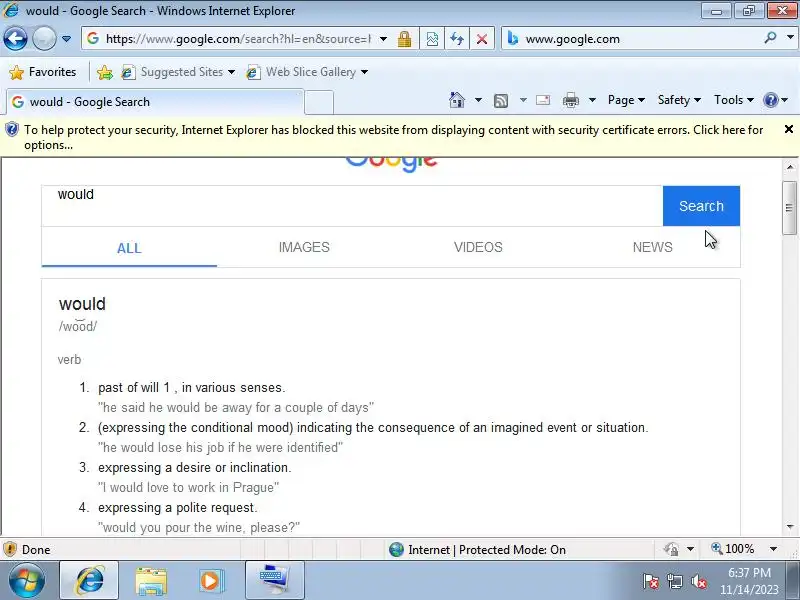The height and width of the screenshot is (600, 800).
Task: Go back with the browser Back arrow
Action: pos(15,39)
